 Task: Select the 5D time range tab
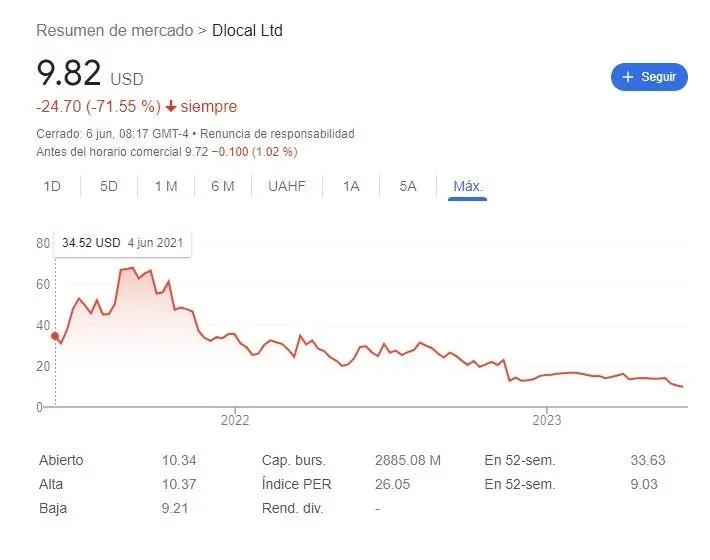(x=109, y=186)
